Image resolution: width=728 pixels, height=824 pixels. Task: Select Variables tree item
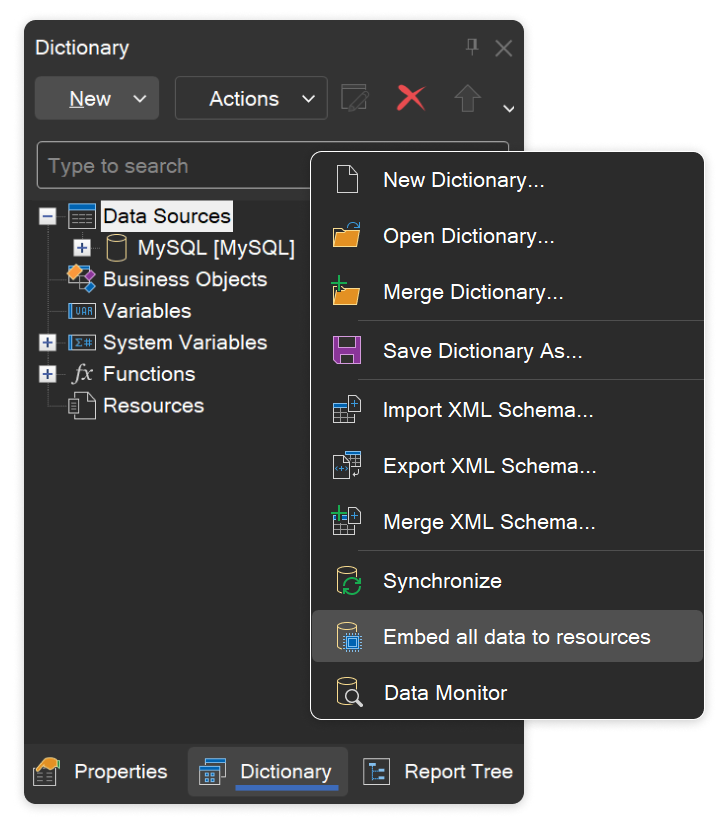point(147,311)
